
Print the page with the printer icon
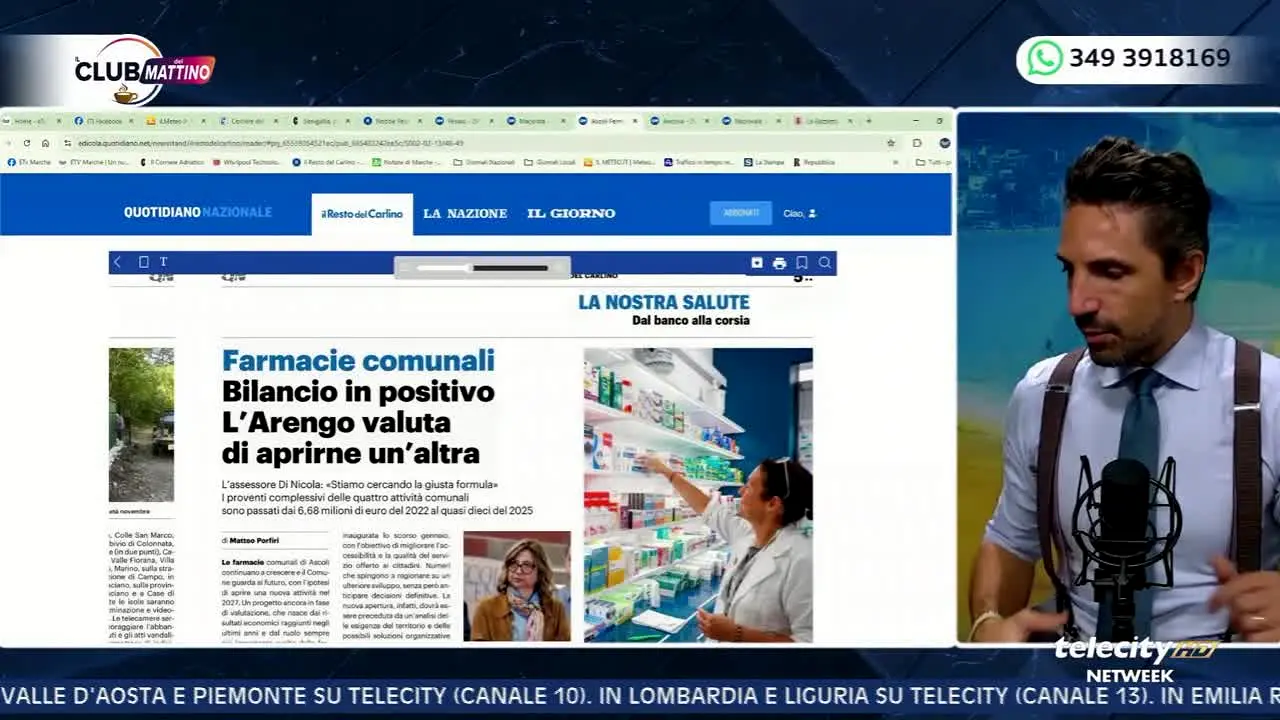point(779,263)
